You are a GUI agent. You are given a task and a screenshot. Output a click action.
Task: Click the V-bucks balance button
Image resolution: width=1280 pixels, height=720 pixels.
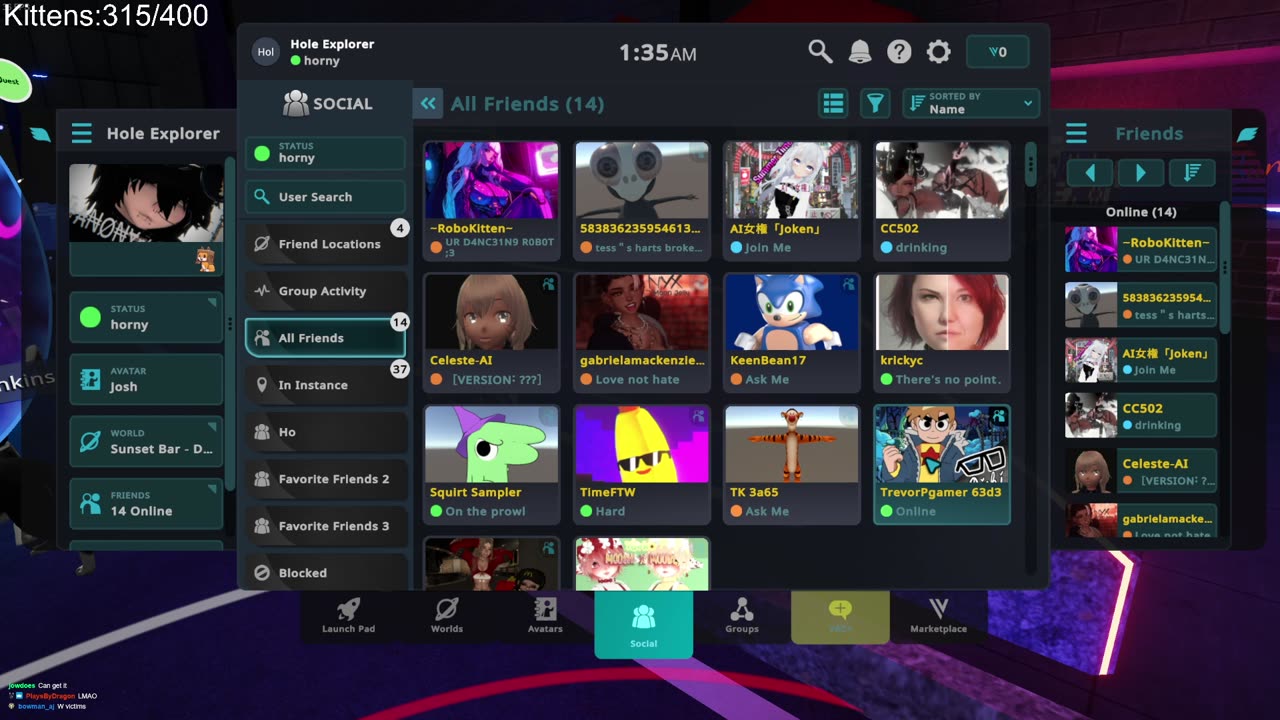tap(997, 52)
